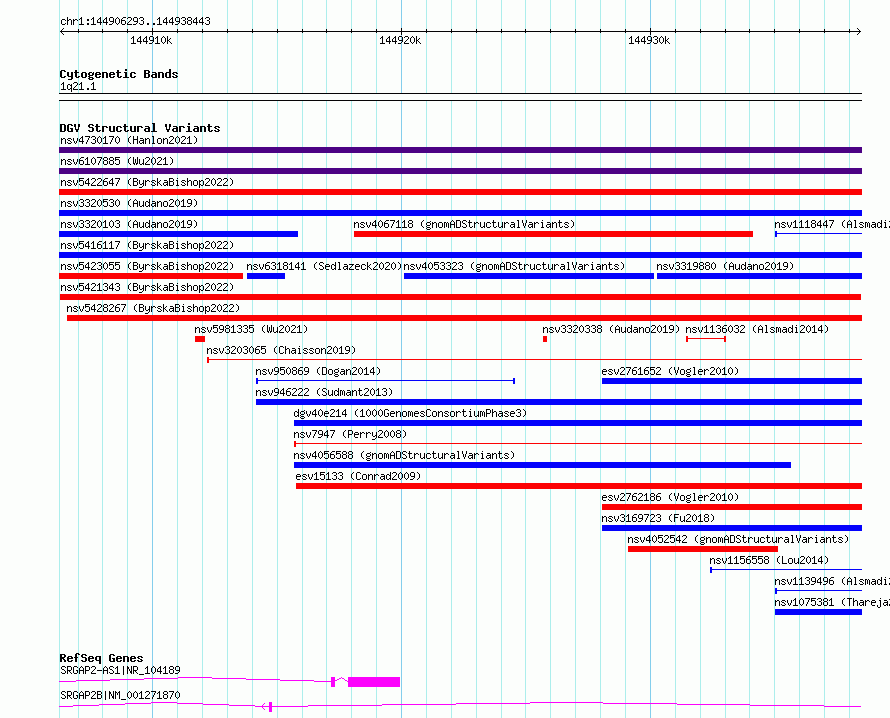Open esv2762186 (Vogler2010) label
Viewport: 890px width, 718px height.
point(670,497)
